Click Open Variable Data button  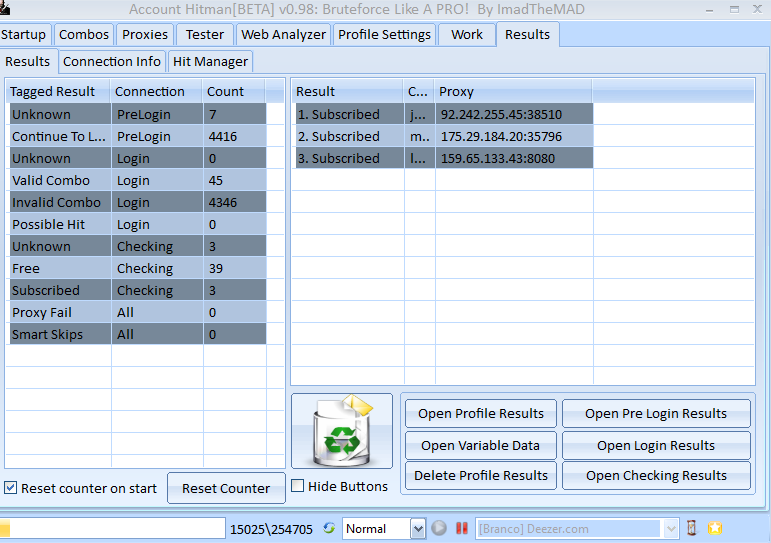(x=481, y=445)
